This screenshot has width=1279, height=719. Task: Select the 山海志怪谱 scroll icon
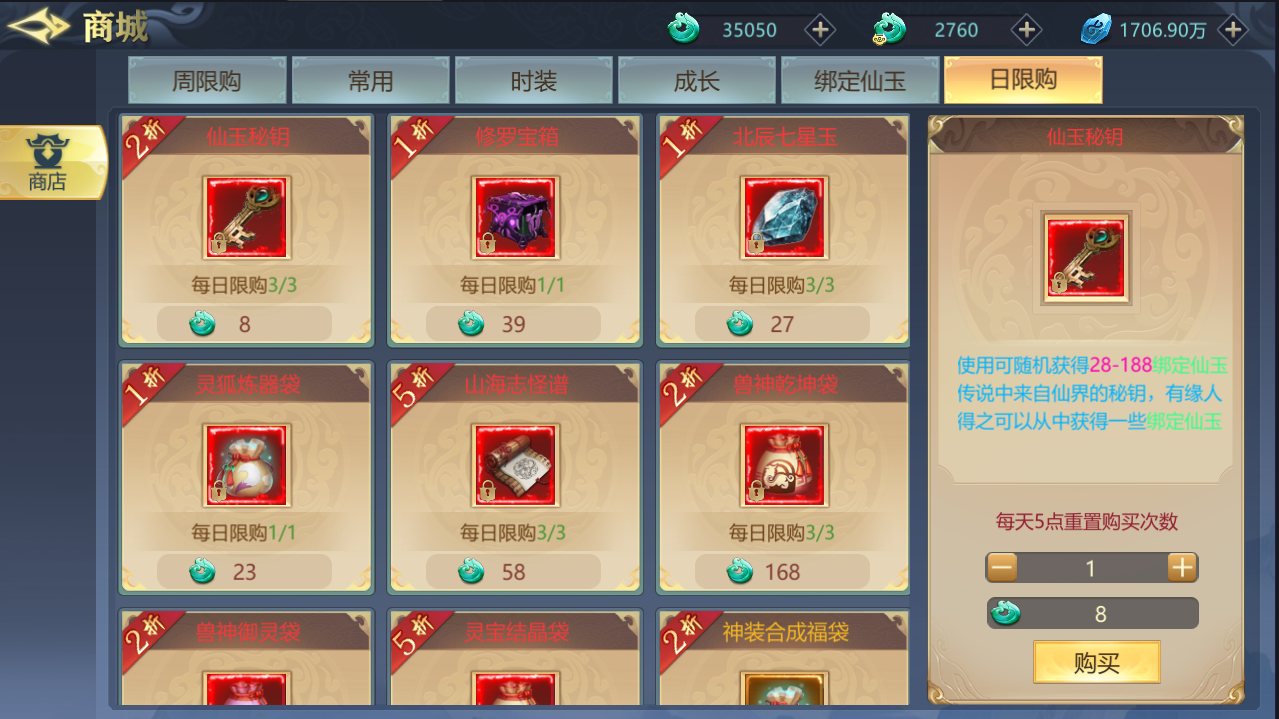(x=515, y=466)
